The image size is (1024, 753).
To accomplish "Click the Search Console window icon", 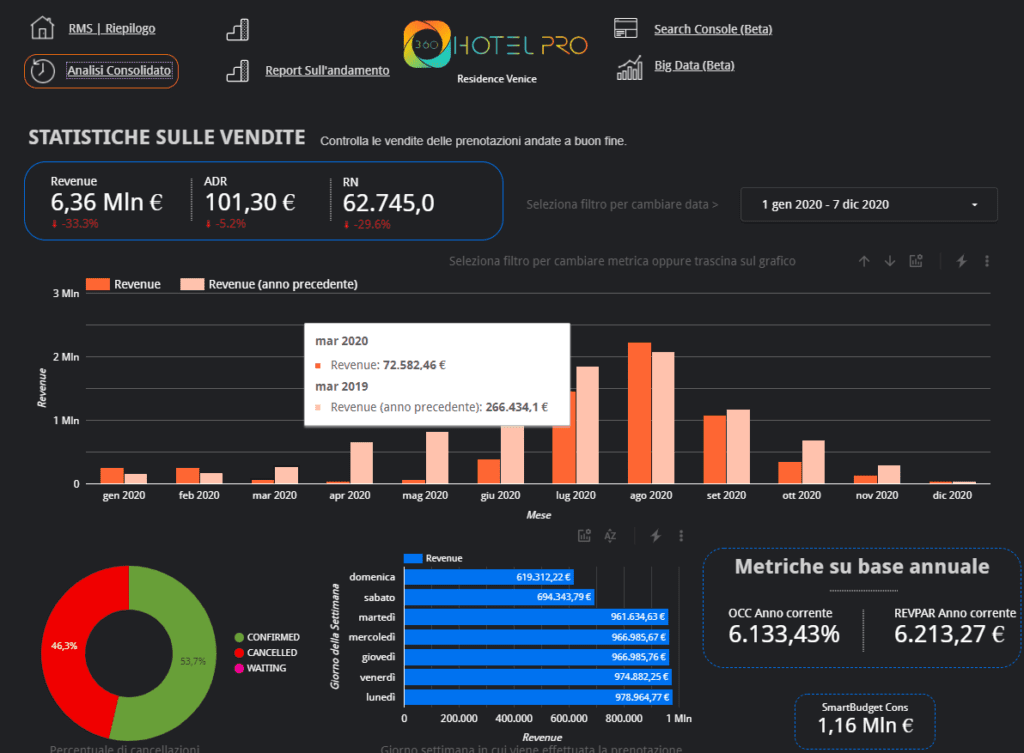I will 626,28.
